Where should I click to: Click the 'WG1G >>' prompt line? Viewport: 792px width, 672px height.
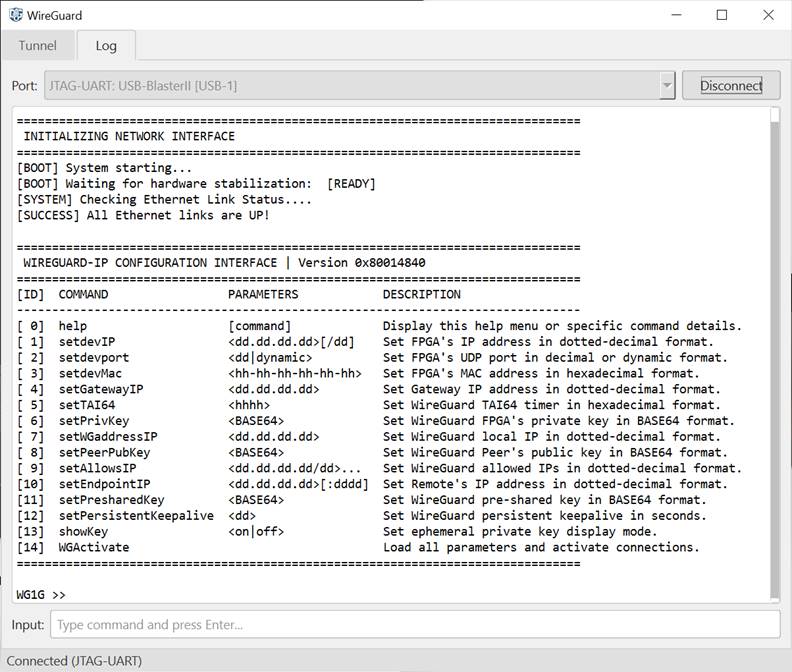(x=41, y=594)
